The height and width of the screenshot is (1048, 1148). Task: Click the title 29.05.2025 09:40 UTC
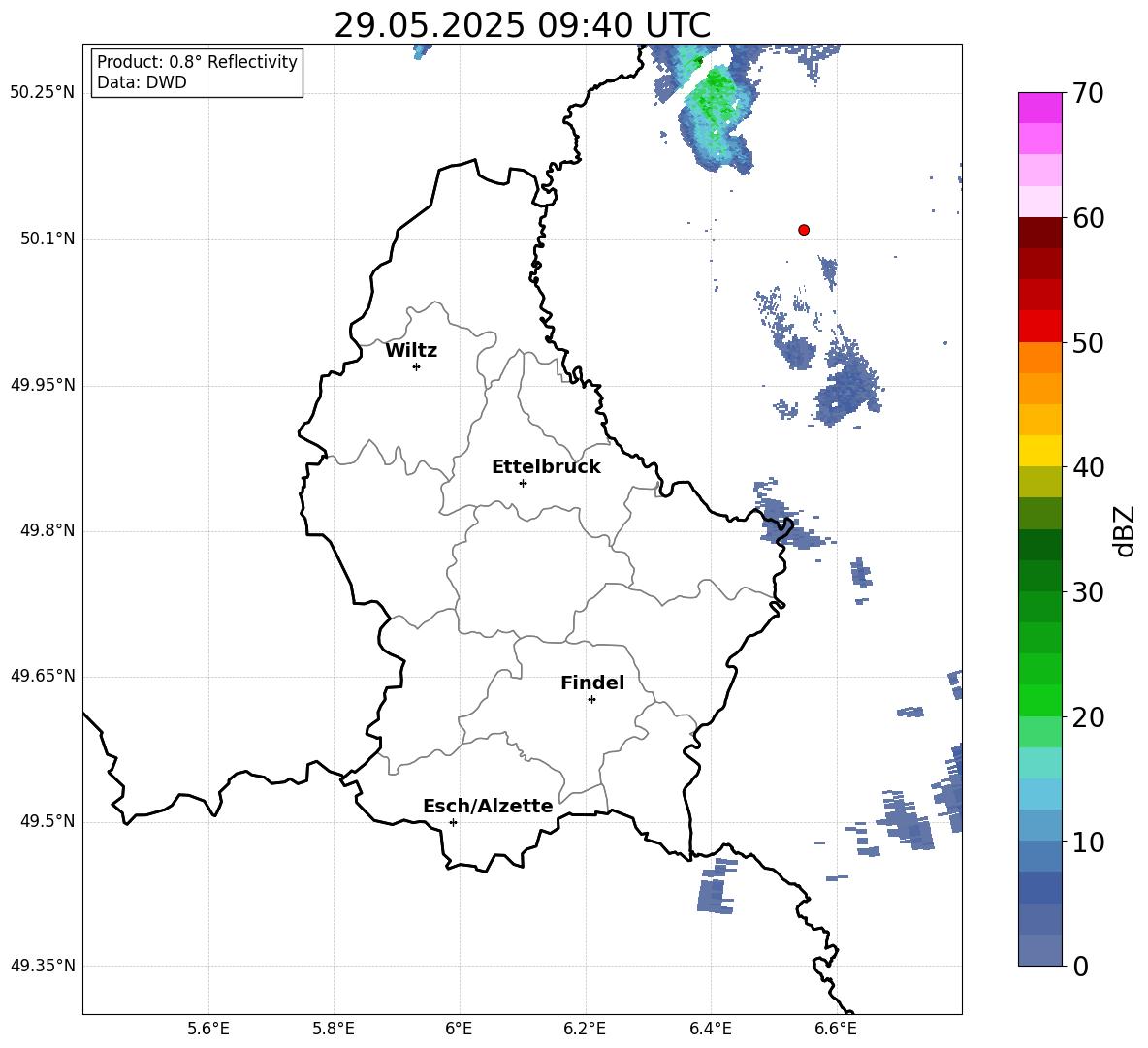522,25
